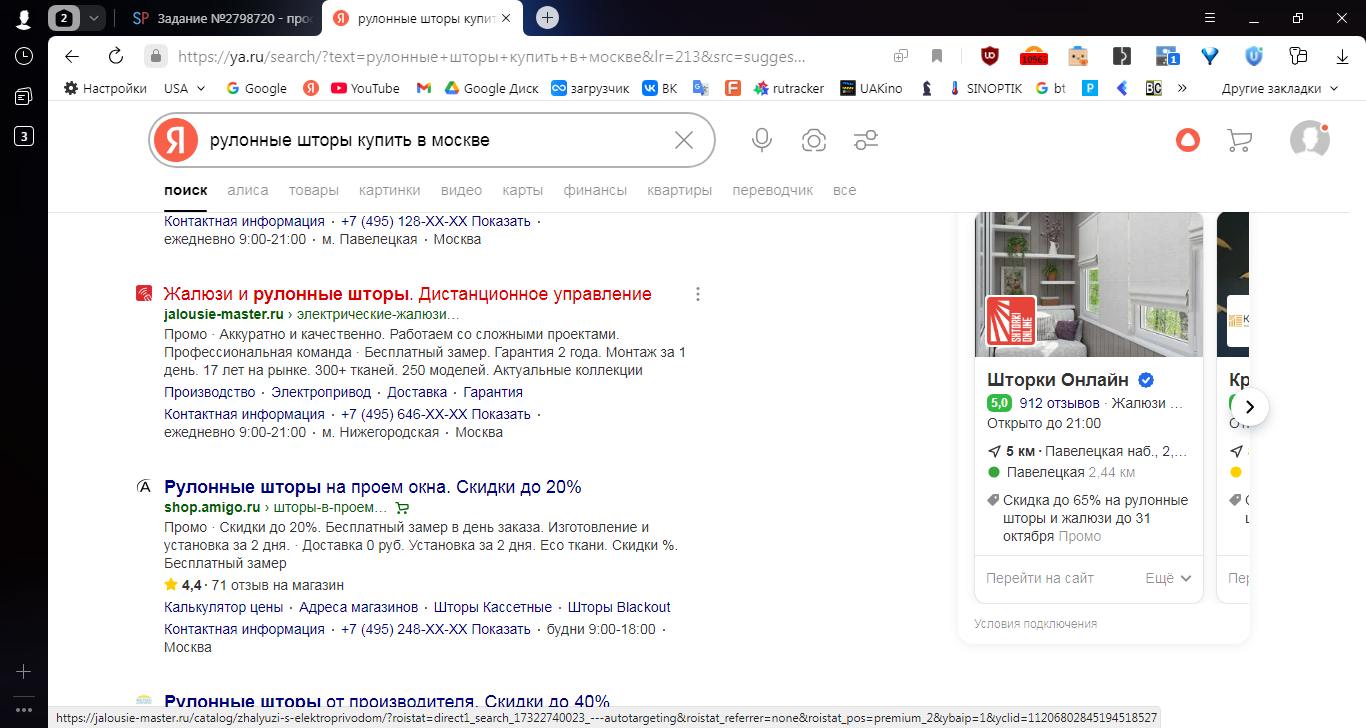The width and height of the screenshot is (1366, 728).
Task: Select the карты search tab
Action: pos(523,190)
